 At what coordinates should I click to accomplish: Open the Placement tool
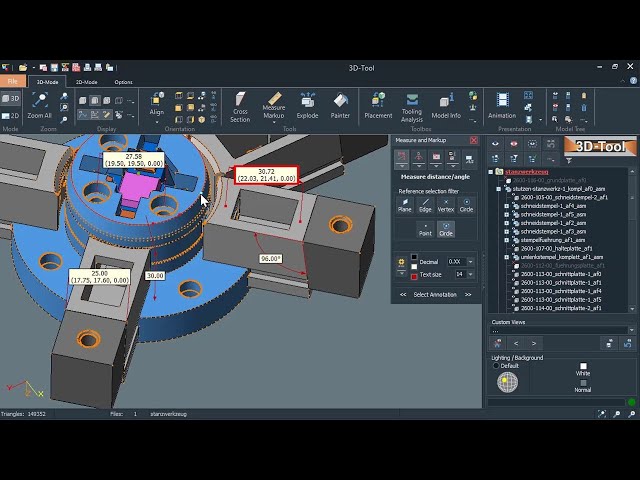tap(378, 105)
